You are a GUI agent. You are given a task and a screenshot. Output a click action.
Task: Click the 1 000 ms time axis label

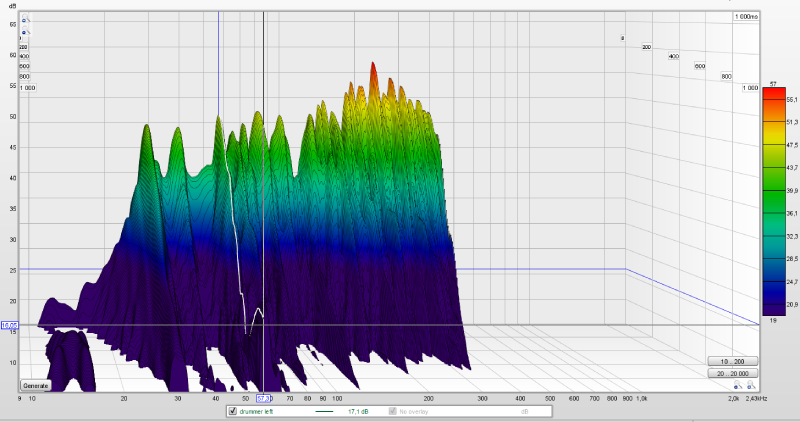tap(746, 17)
